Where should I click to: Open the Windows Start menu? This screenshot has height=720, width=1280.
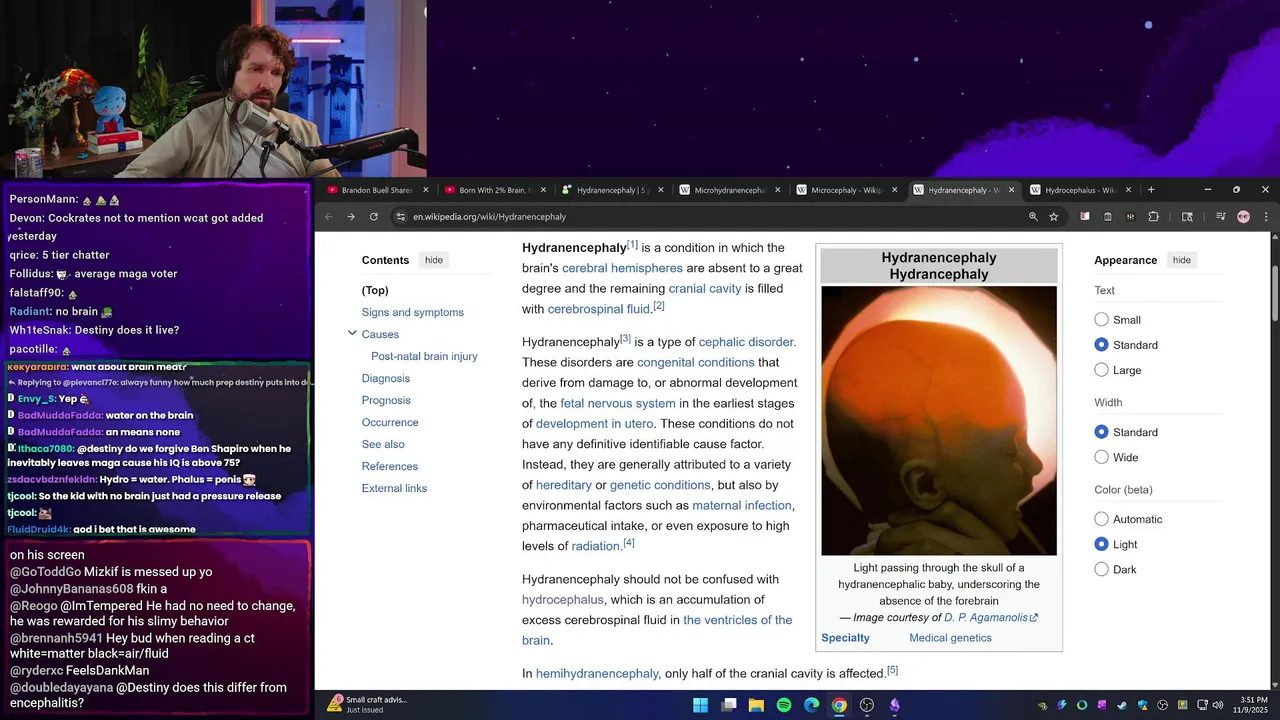[700, 705]
